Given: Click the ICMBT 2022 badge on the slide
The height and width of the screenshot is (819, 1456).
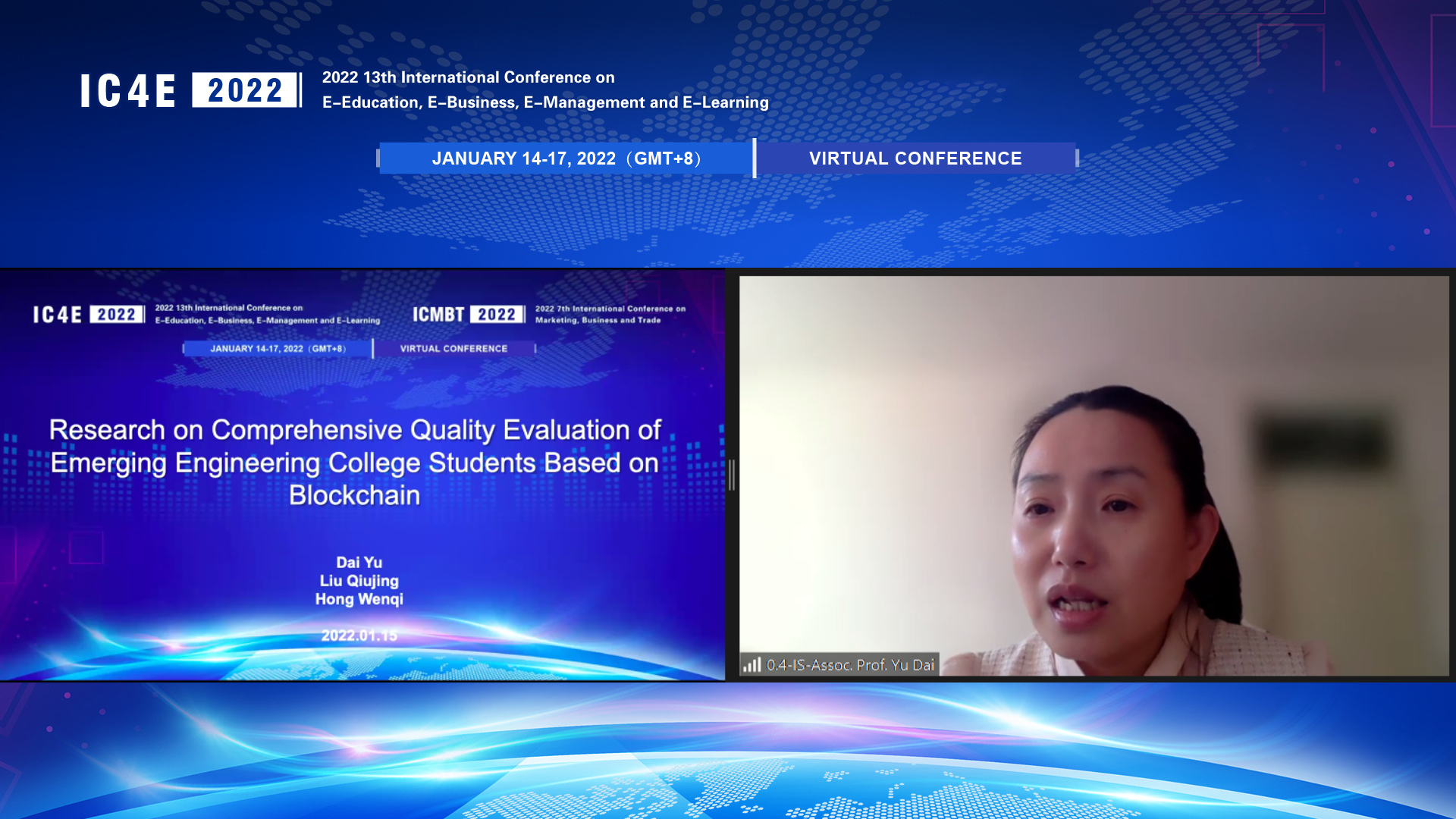Looking at the screenshot, I should 497,315.
